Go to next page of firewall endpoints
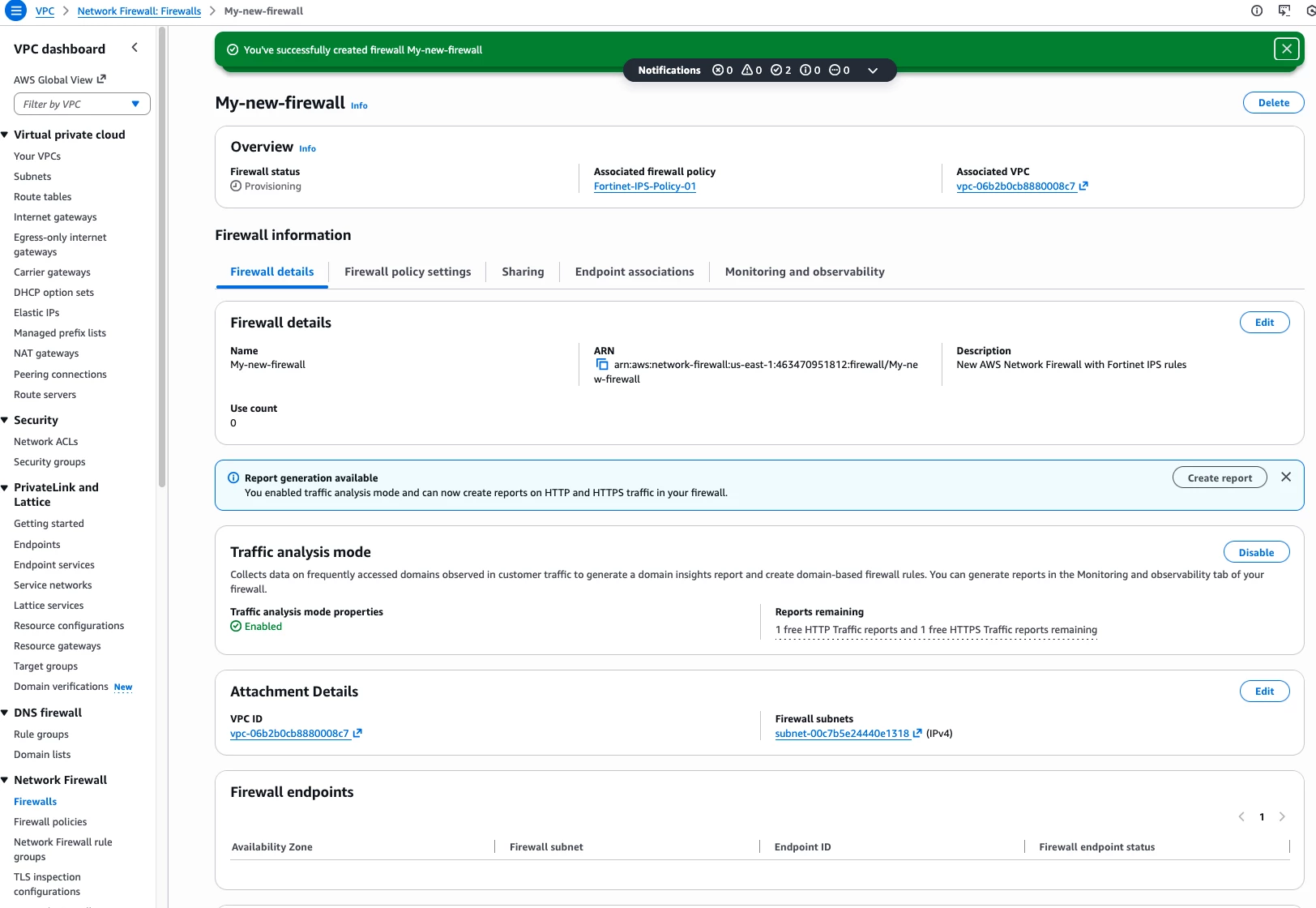This screenshot has width=1316, height=908. point(1282,816)
